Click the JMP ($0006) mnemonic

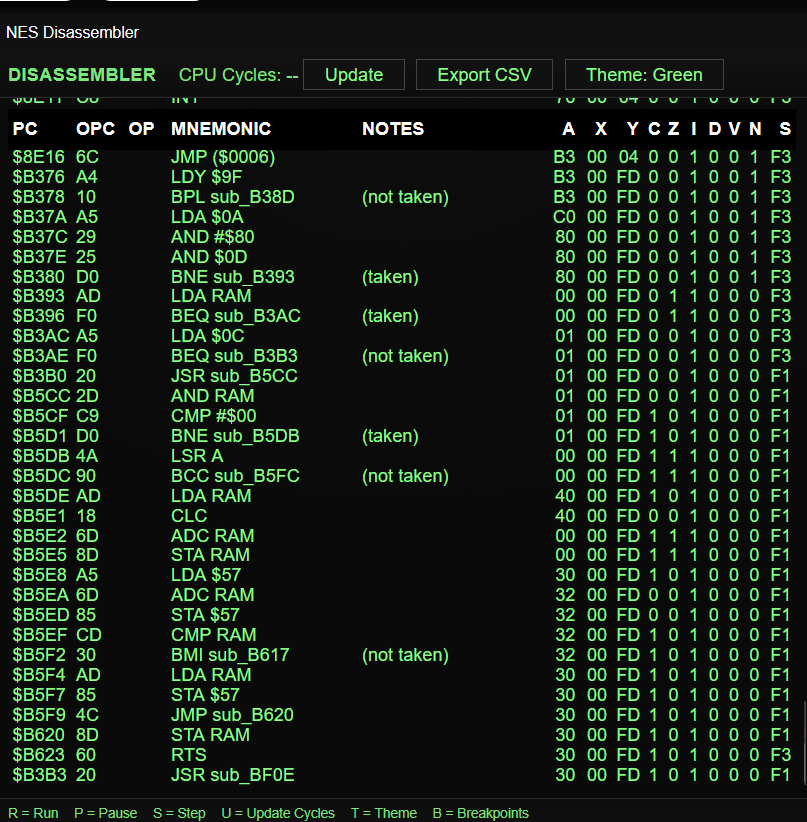coord(223,157)
